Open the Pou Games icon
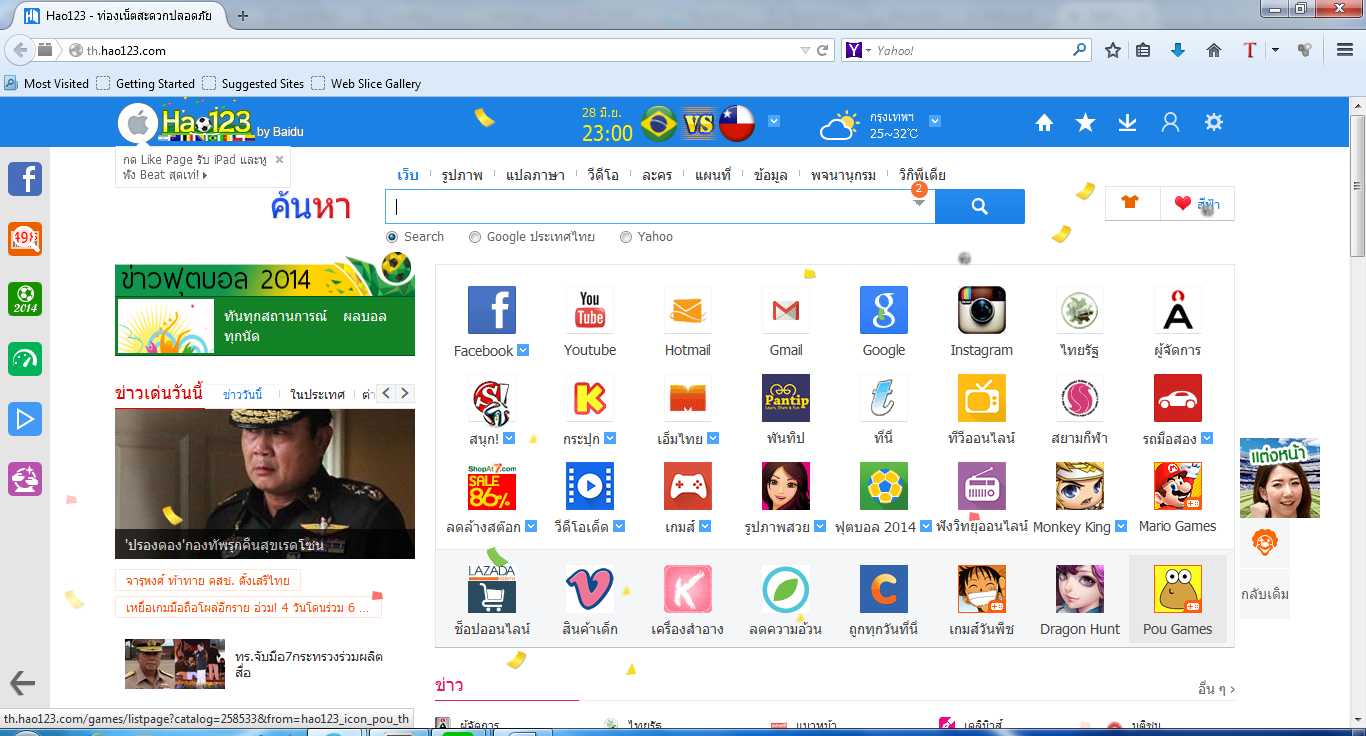This screenshot has width=1366, height=736. click(1178, 589)
